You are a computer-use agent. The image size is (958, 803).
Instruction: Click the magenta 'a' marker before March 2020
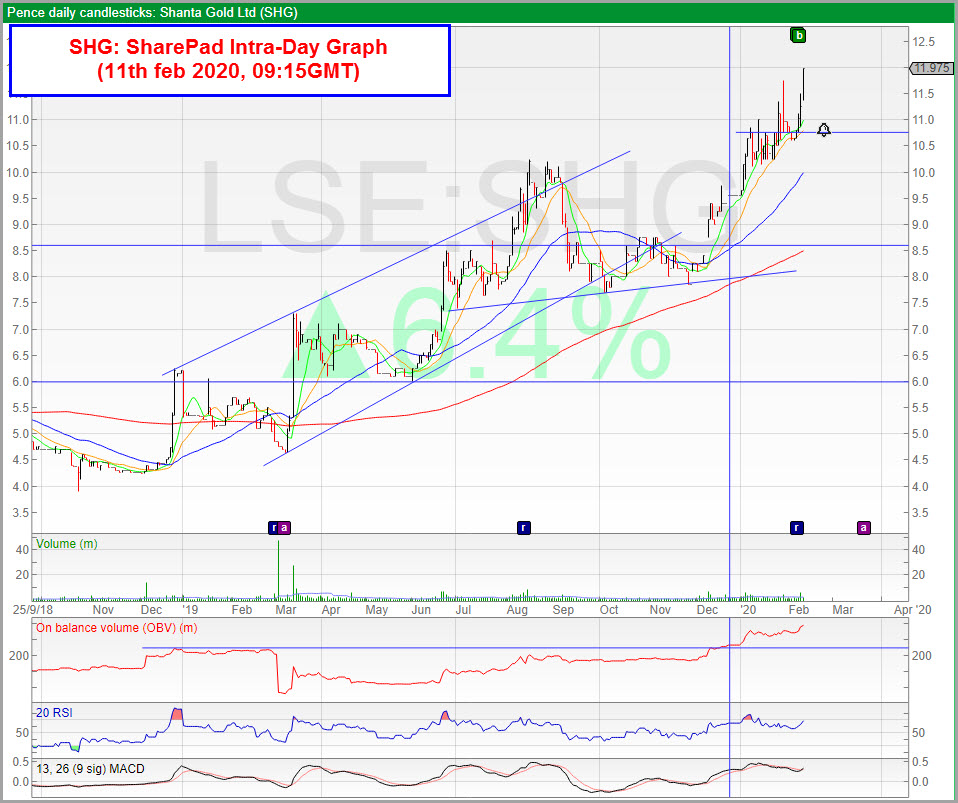864,526
